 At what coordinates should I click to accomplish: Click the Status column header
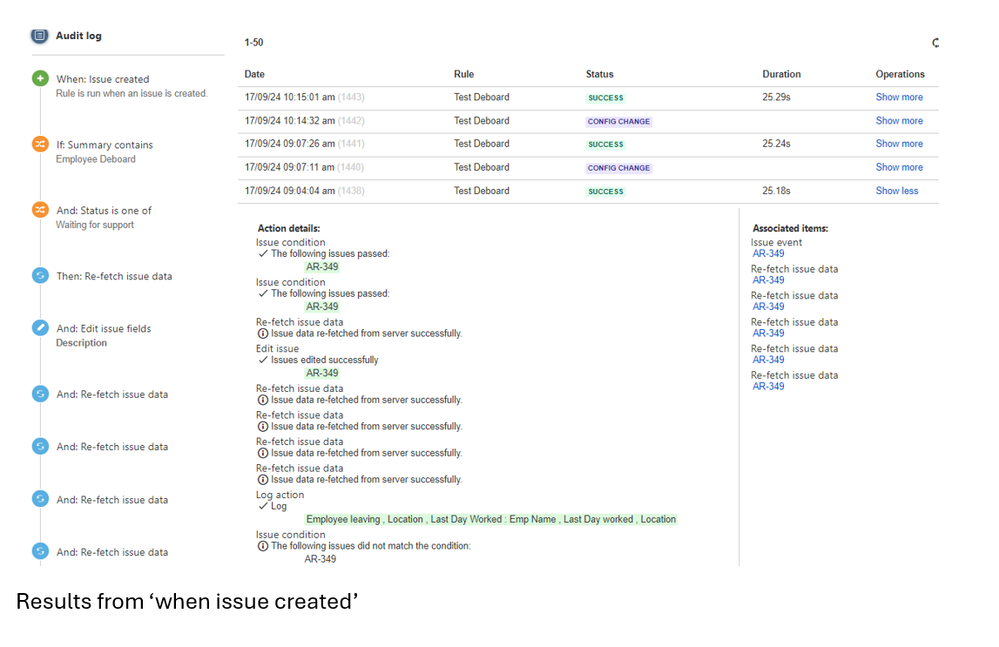(x=600, y=74)
